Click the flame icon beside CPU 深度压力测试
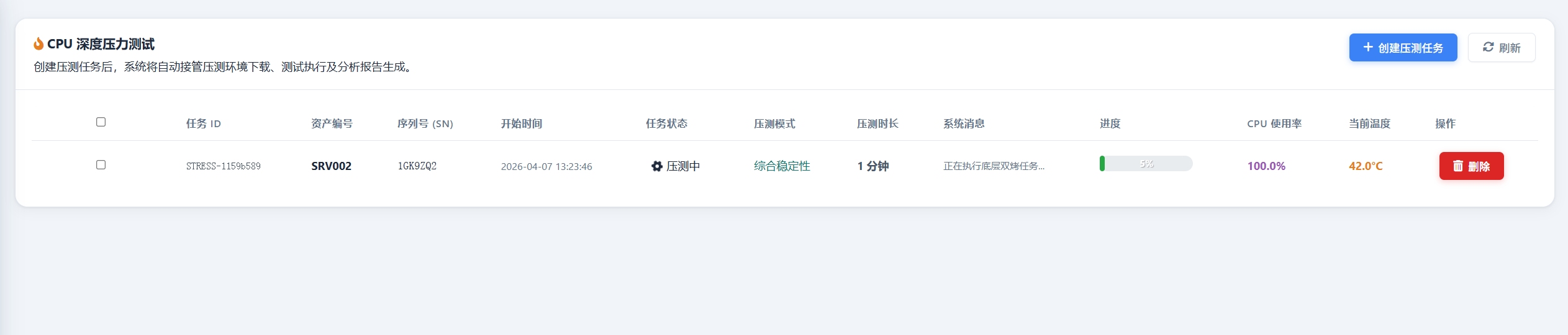The width and height of the screenshot is (1568, 335). tap(39, 44)
